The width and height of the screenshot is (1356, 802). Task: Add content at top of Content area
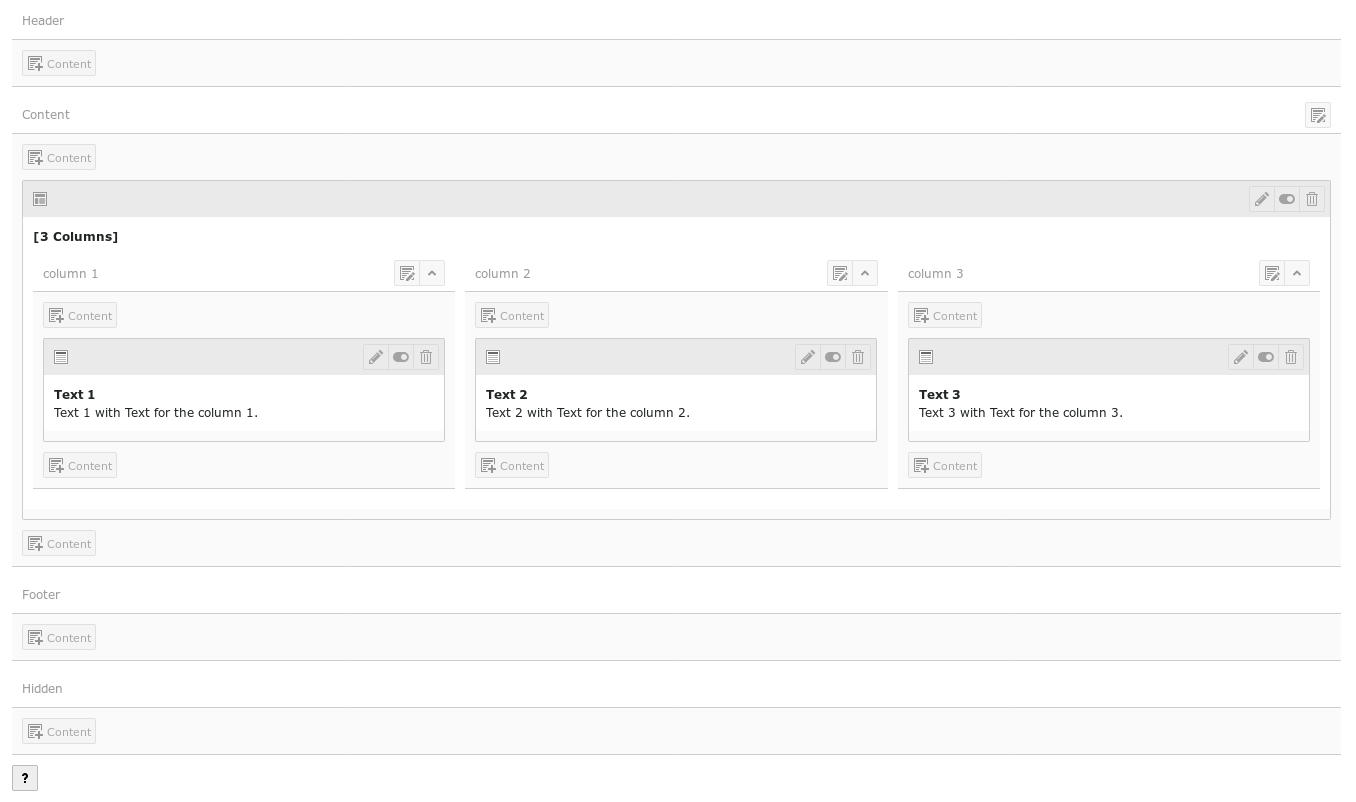[59, 157]
